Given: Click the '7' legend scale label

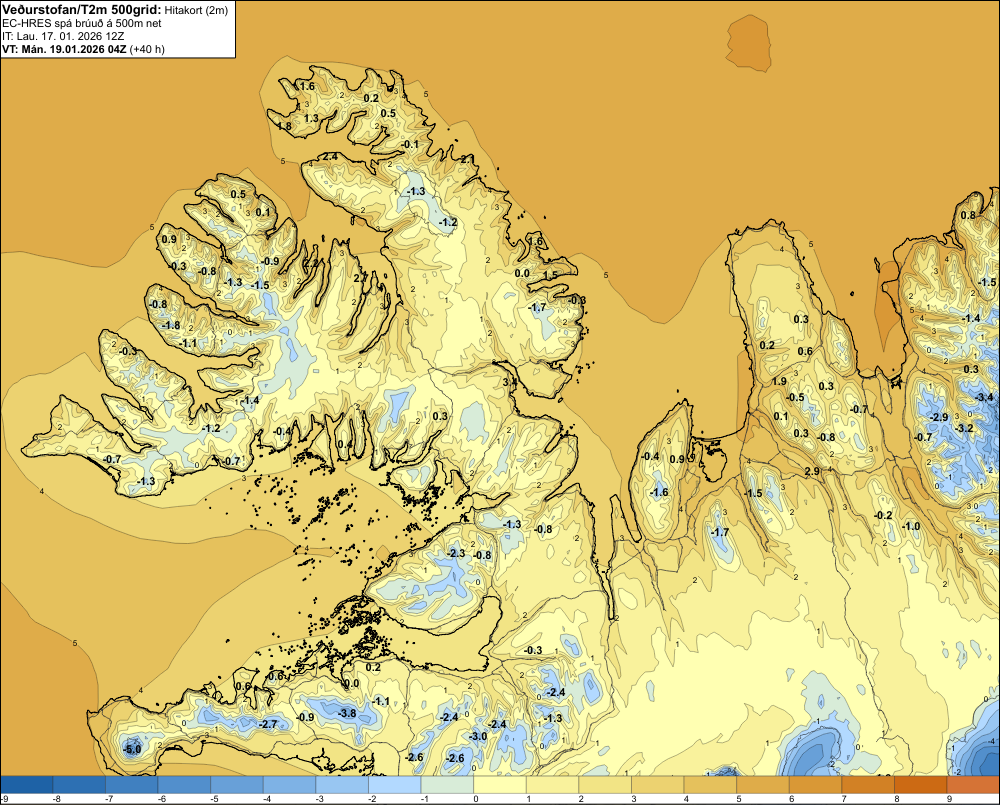Looking at the screenshot, I should point(844,799).
